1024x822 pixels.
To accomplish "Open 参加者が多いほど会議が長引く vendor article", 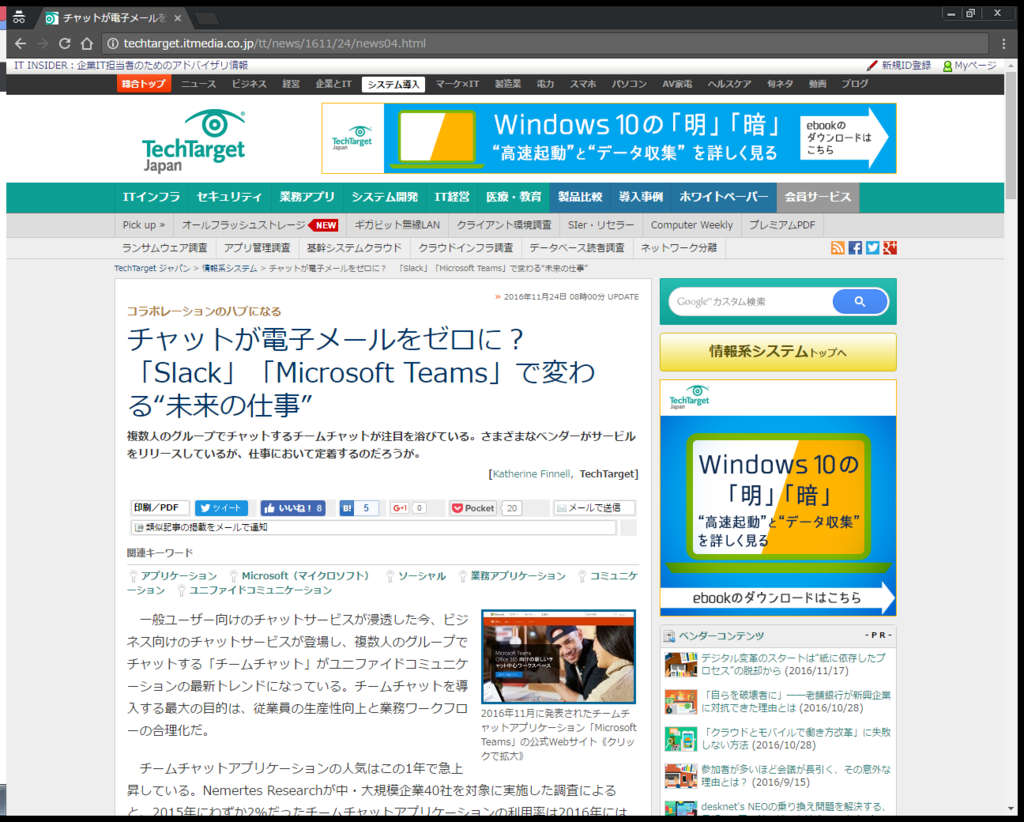I will 795,776.
